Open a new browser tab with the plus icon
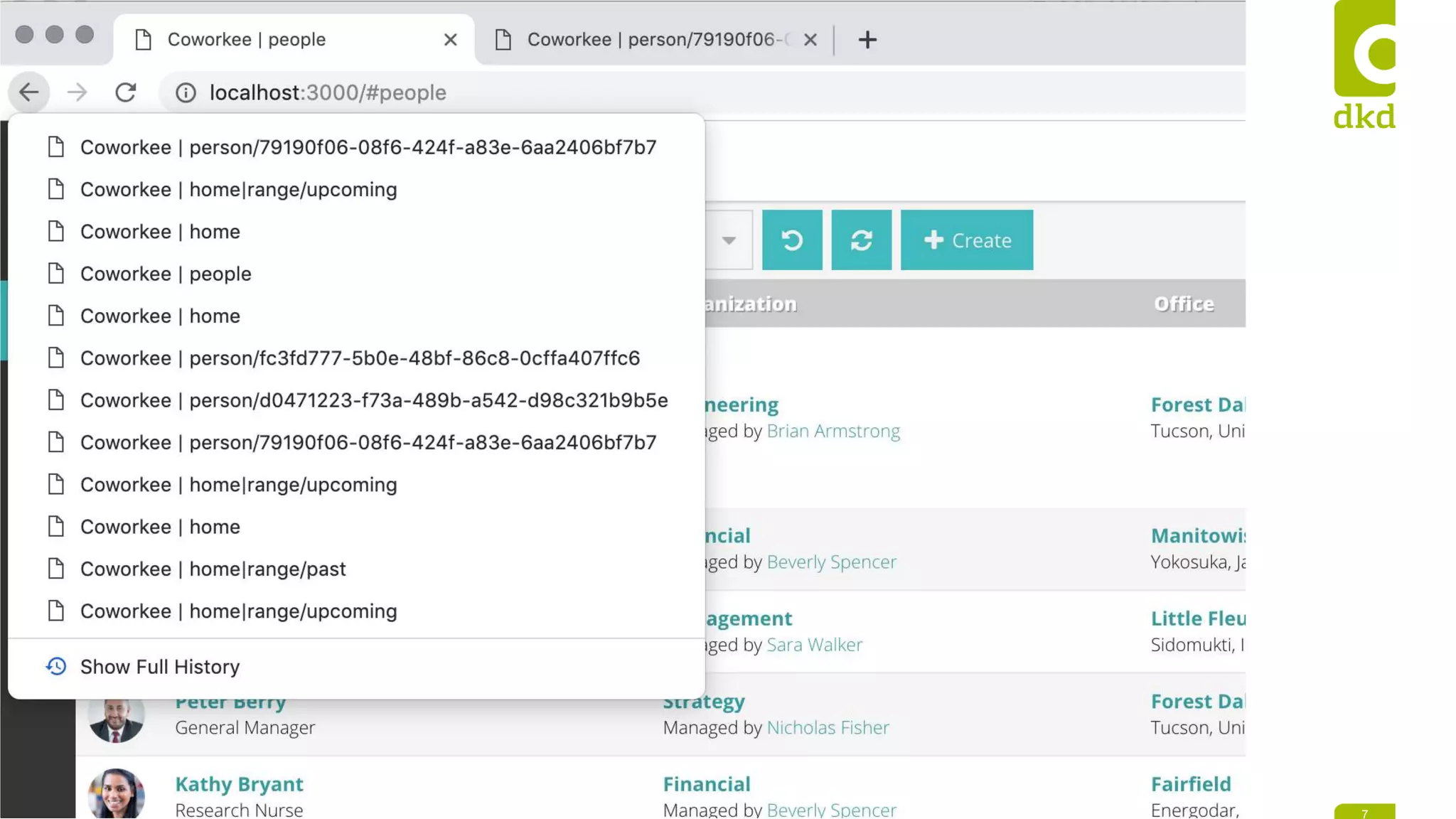This screenshot has height=819, width=1456. (x=867, y=40)
